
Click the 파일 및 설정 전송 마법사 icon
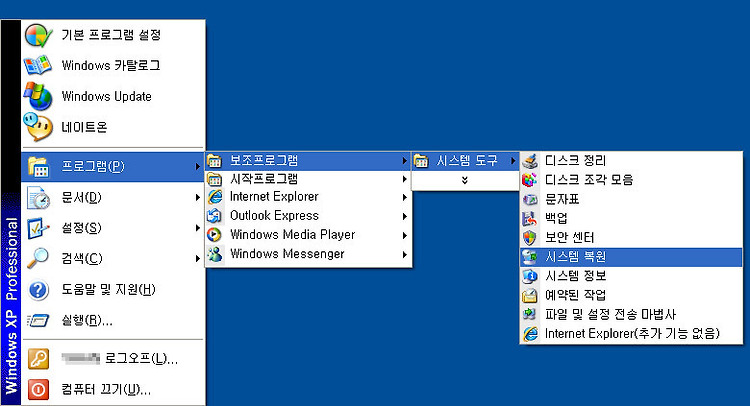coord(530,314)
